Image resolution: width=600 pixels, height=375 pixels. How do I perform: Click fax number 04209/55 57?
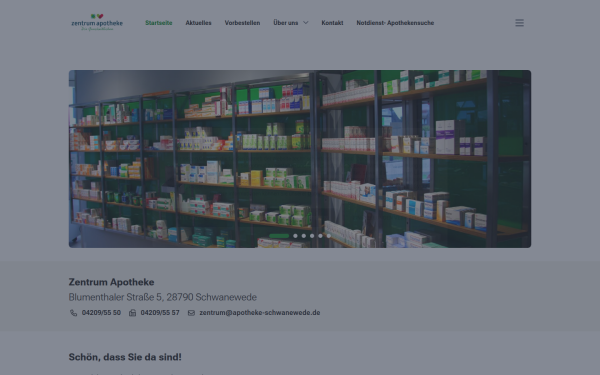(x=160, y=313)
